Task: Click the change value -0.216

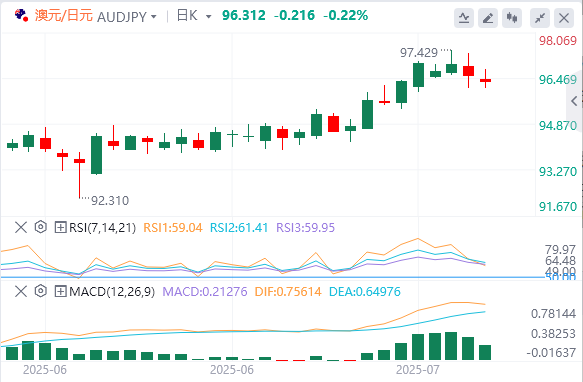Action: (x=294, y=16)
